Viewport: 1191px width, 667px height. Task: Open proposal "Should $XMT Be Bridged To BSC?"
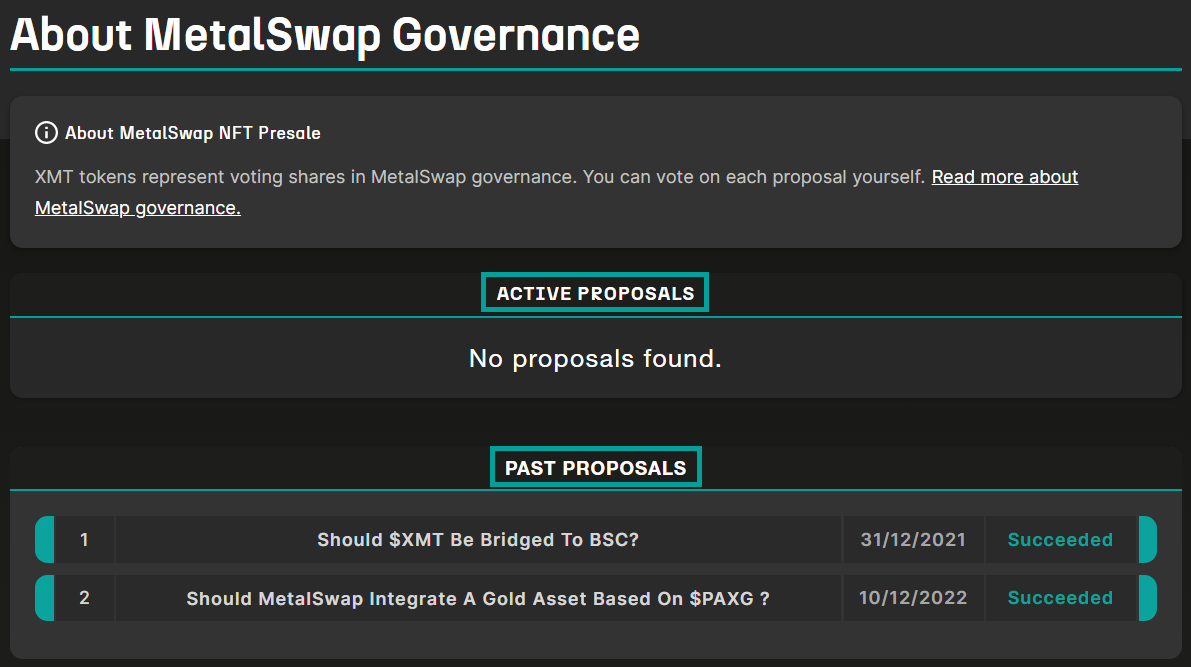coord(478,540)
